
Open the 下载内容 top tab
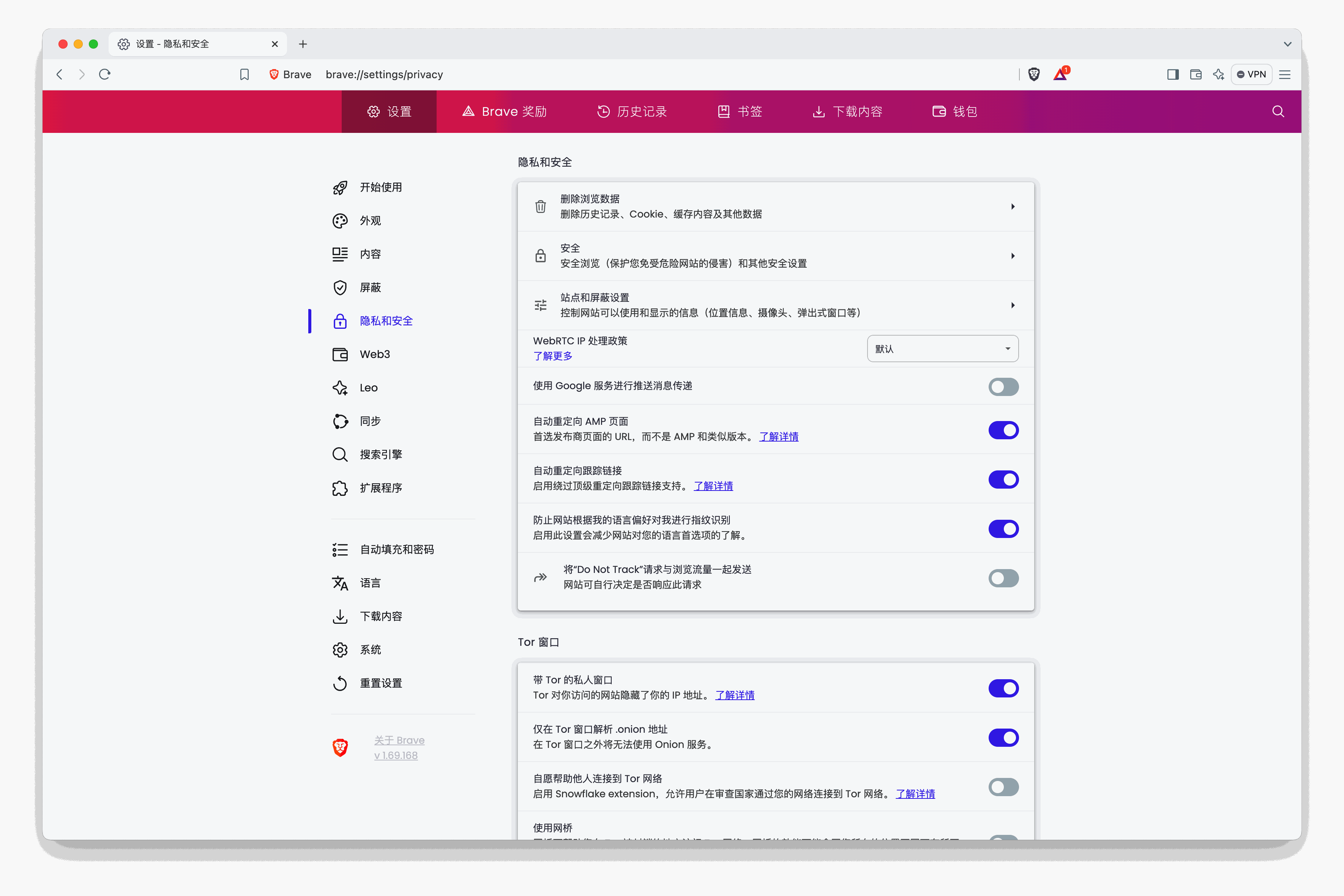[847, 111]
